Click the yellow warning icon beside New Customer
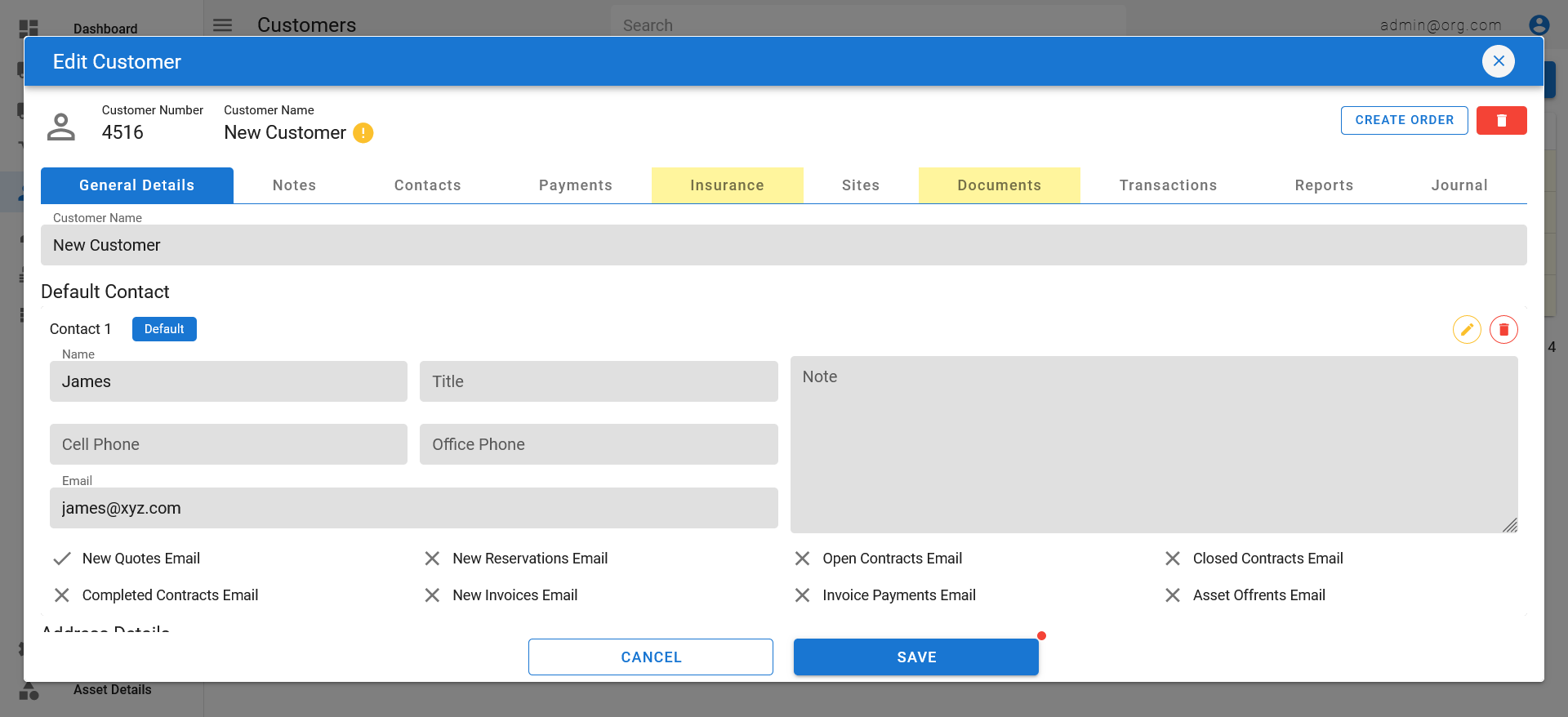Image resolution: width=1568 pixels, height=717 pixels. tap(363, 133)
